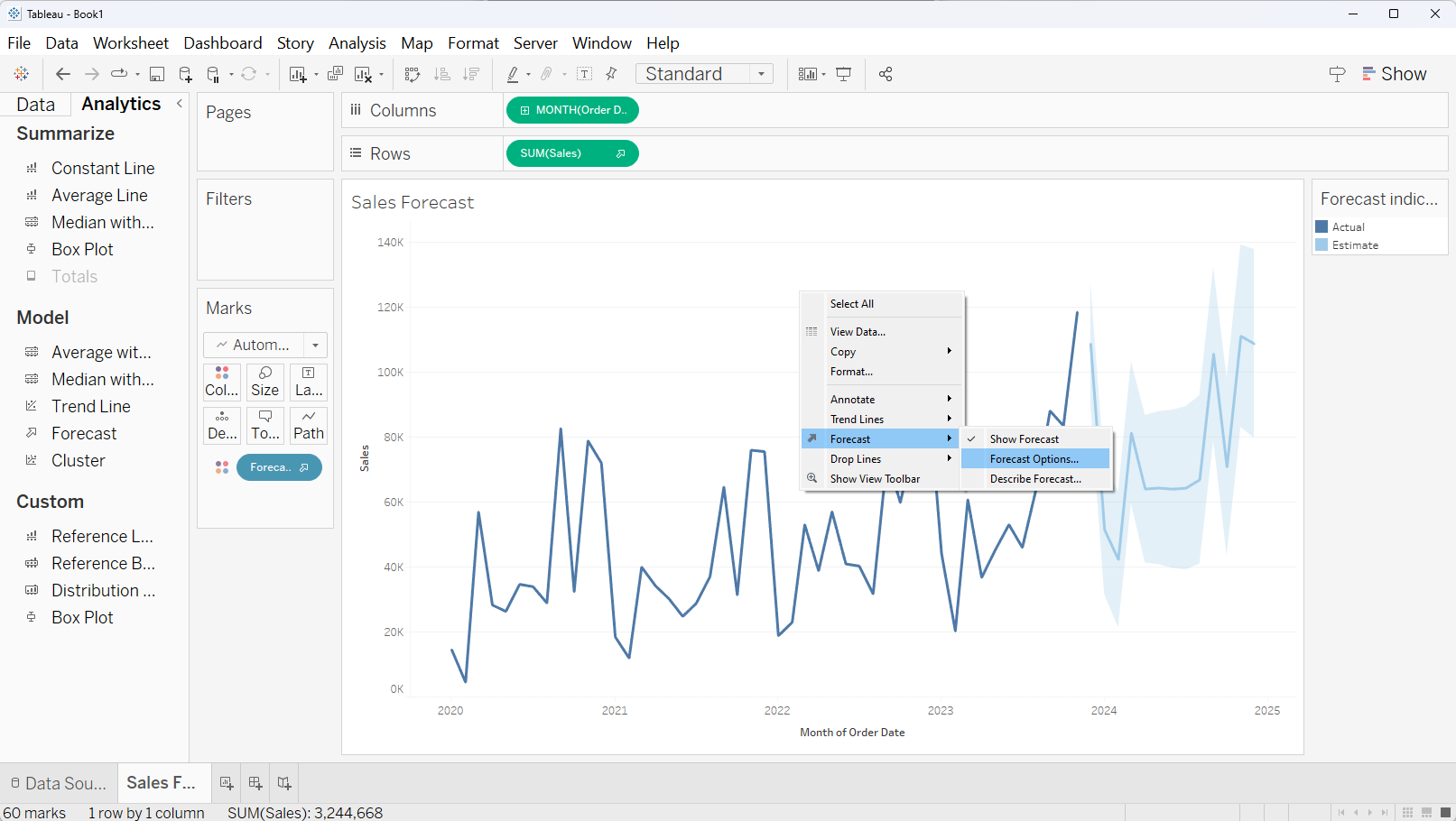Click the Share Workbook icon

886,74
